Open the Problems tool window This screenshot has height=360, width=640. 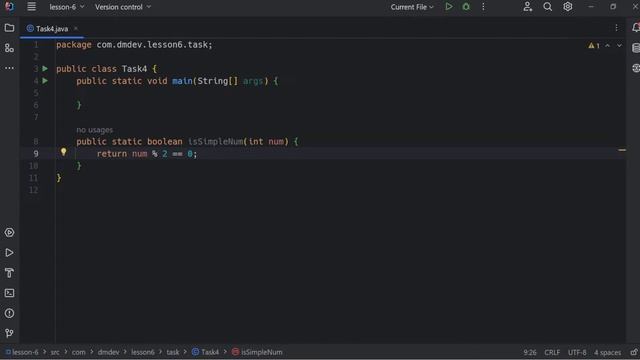[x=9, y=313]
